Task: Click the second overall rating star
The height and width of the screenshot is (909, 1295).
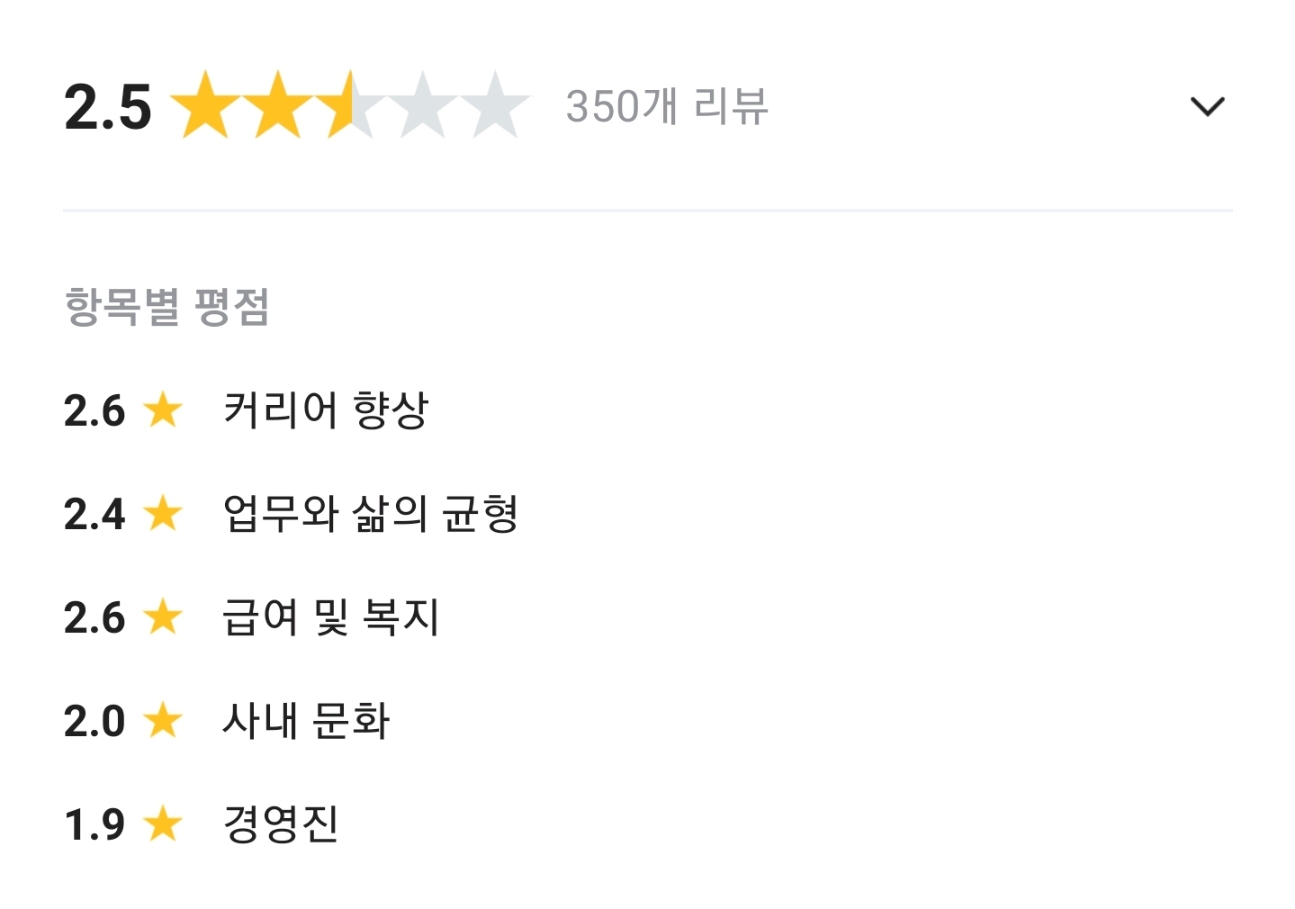Action: tap(278, 104)
